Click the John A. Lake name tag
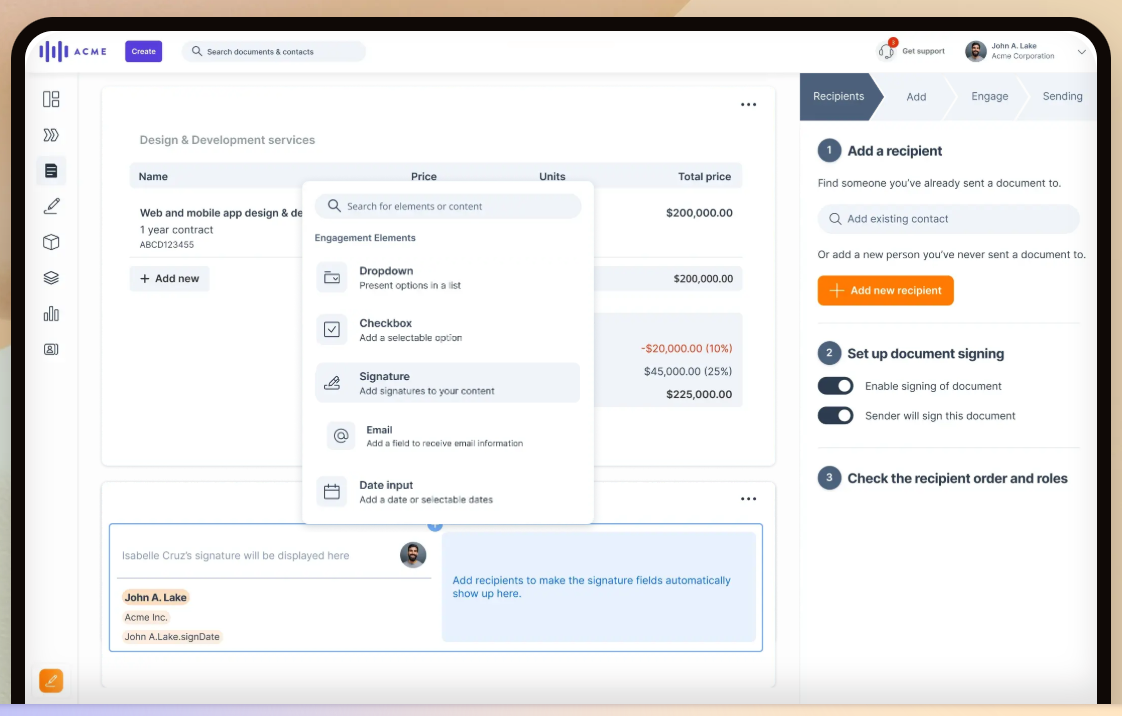Image resolution: width=1122 pixels, height=716 pixels. 155,597
